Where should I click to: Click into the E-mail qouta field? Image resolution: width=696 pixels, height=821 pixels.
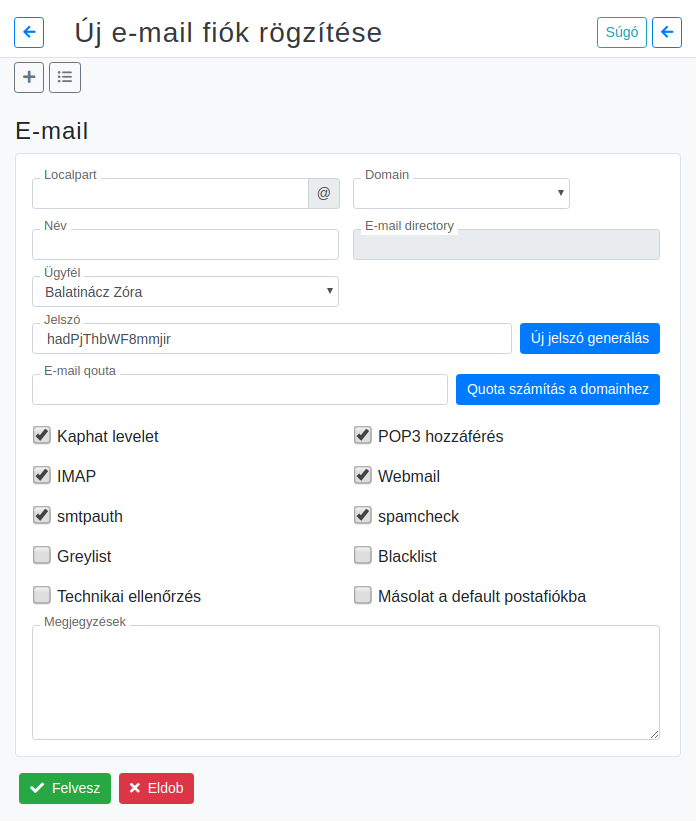pos(240,390)
